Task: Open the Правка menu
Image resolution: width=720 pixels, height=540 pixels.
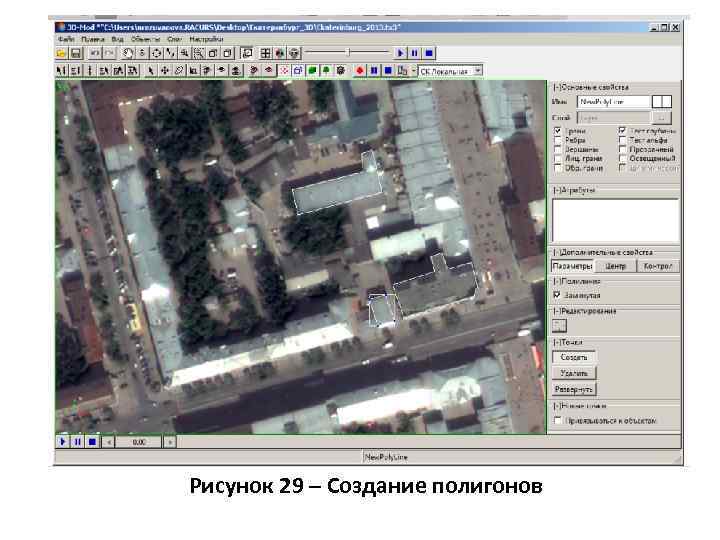Action: pos(93,39)
